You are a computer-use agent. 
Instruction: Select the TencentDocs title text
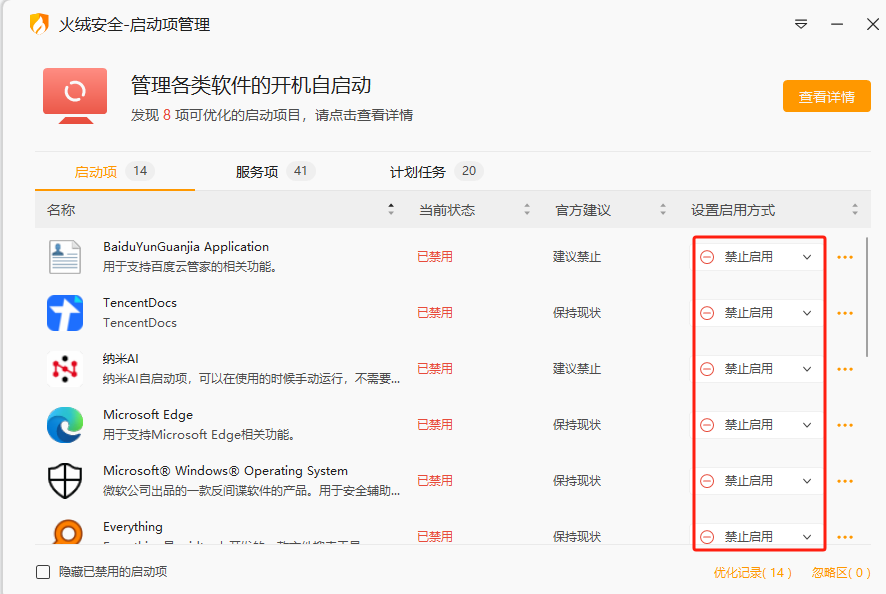(x=140, y=303)
